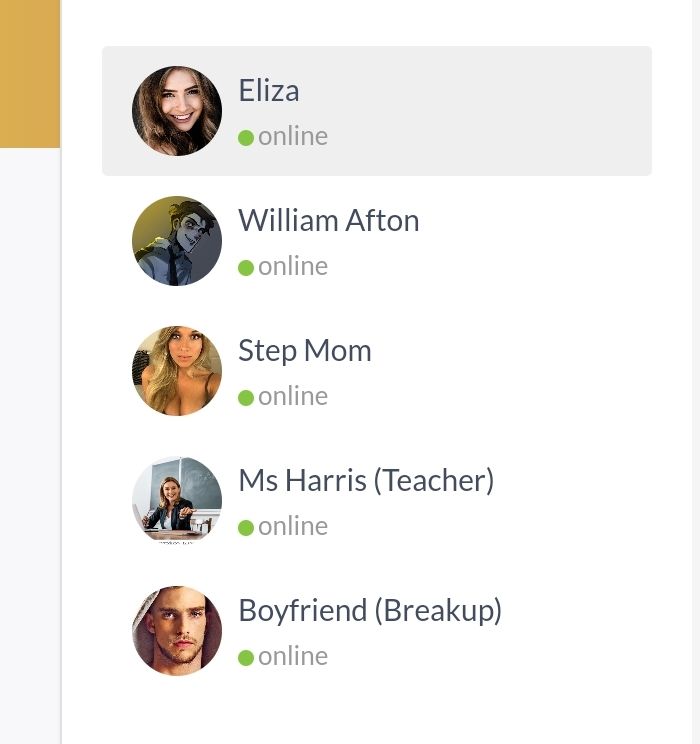Click the "online" label under William Afton

293,267
